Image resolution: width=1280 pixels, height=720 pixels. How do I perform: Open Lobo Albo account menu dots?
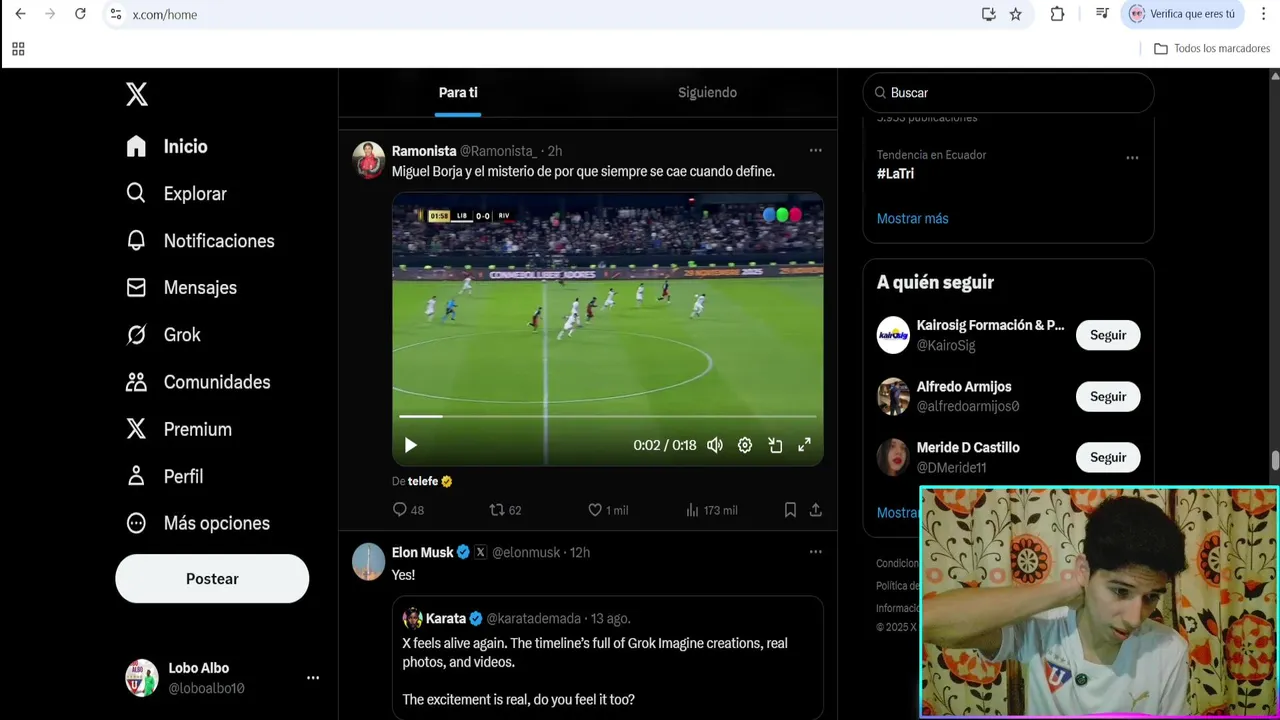coord(313,678)
